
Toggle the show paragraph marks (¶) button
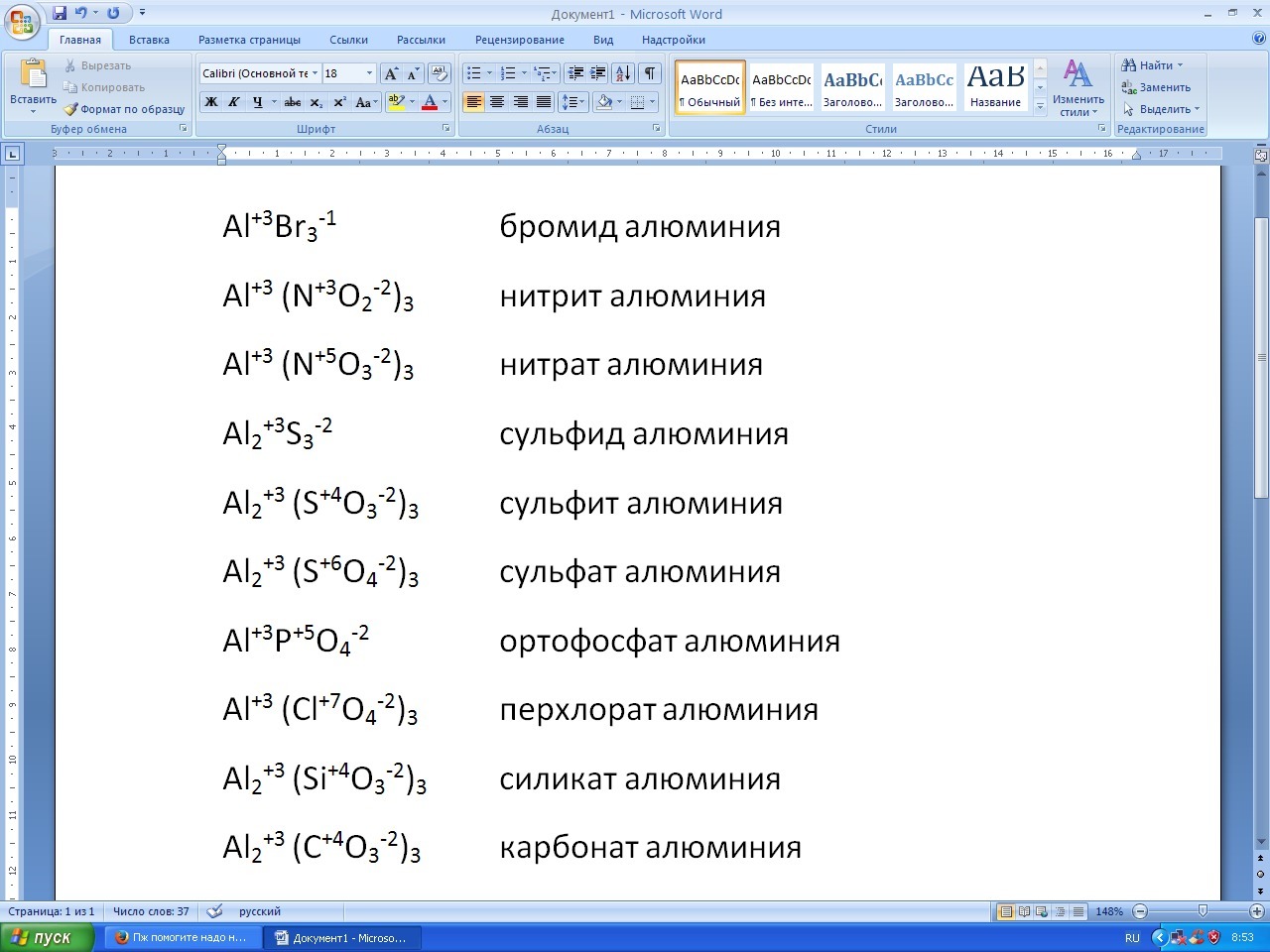pos(649,73)
